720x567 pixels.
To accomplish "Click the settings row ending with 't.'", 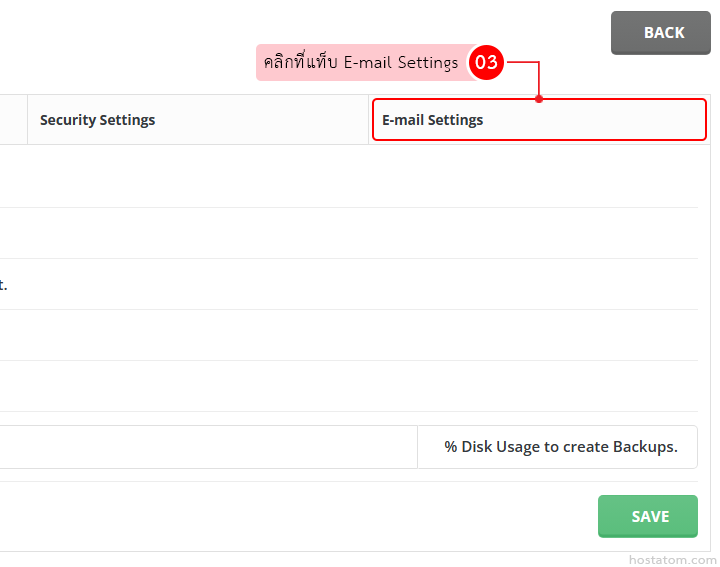I will (x=350, y=284).
